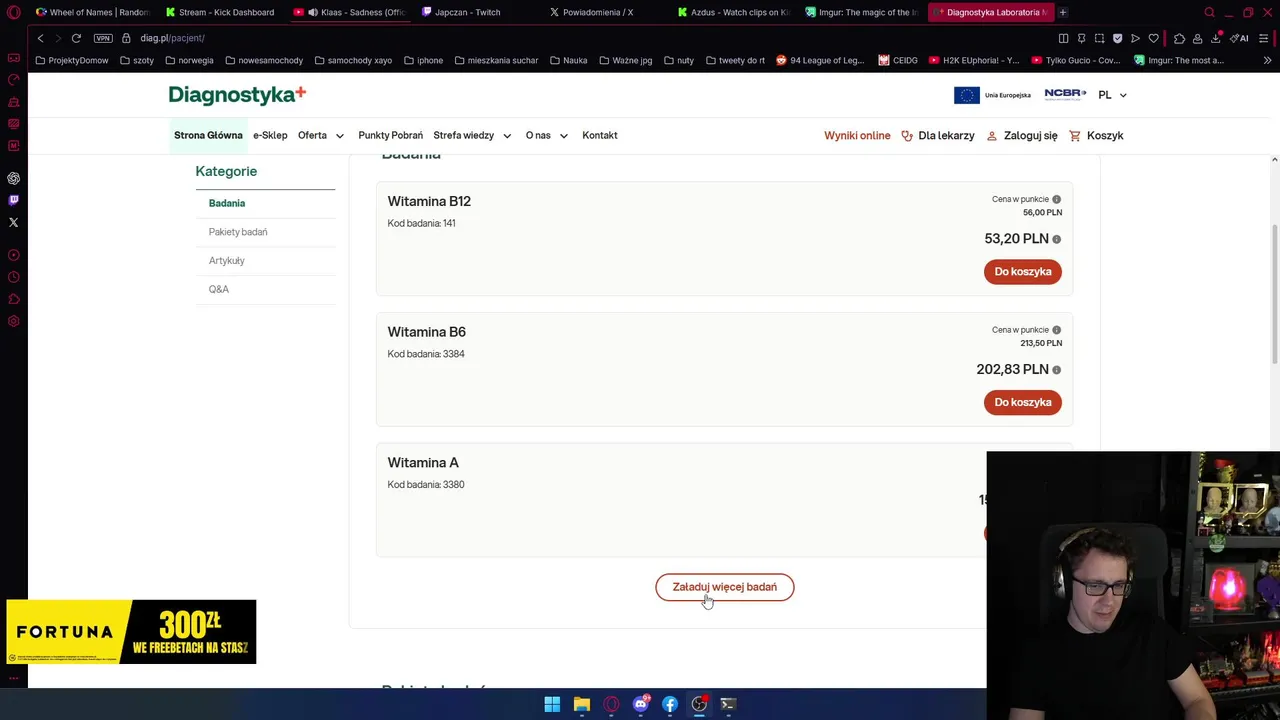This screenshot has height=720, width=1280.
Task: Take a snapshot with the capture icon
Action: click(x=1099, y=38)
